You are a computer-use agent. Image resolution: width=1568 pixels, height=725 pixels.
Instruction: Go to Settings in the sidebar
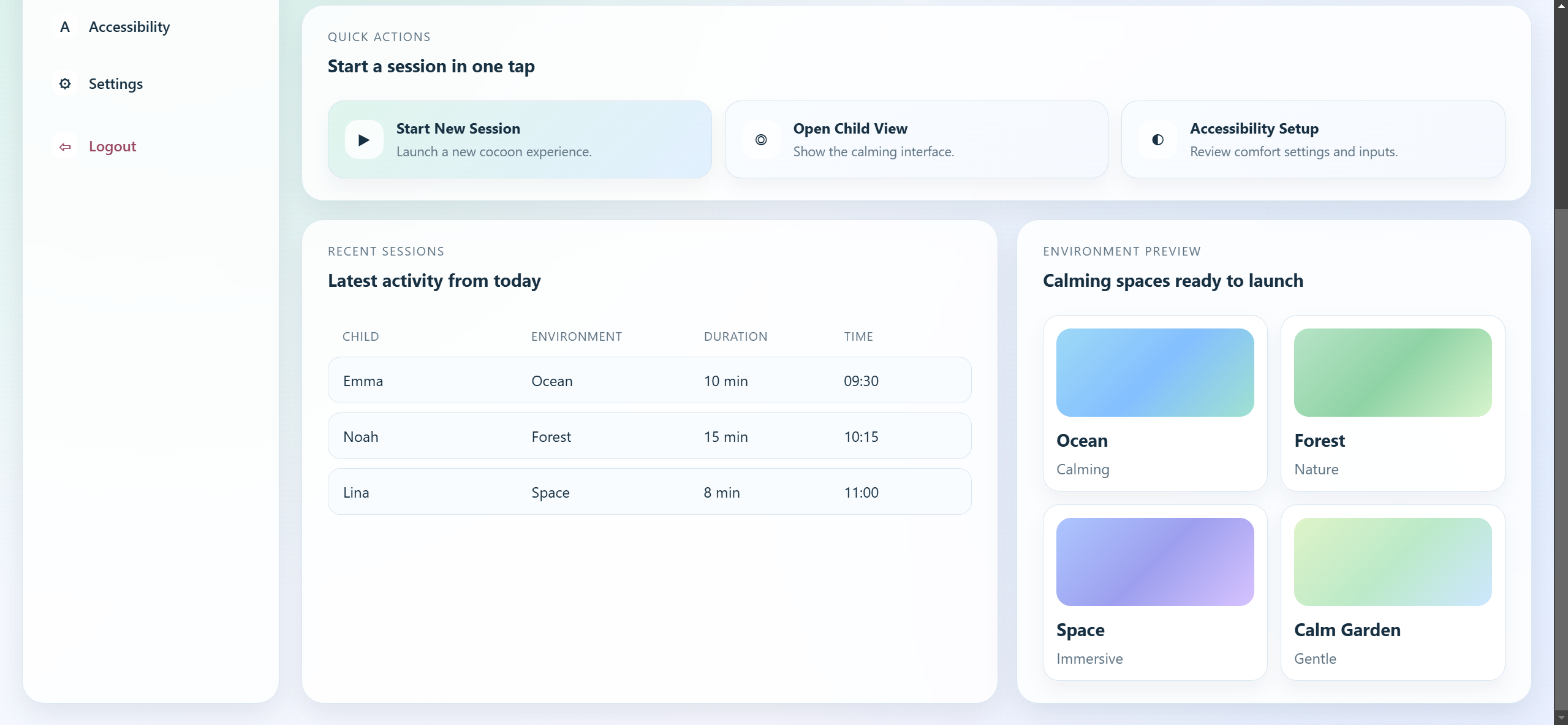[116, 83]
